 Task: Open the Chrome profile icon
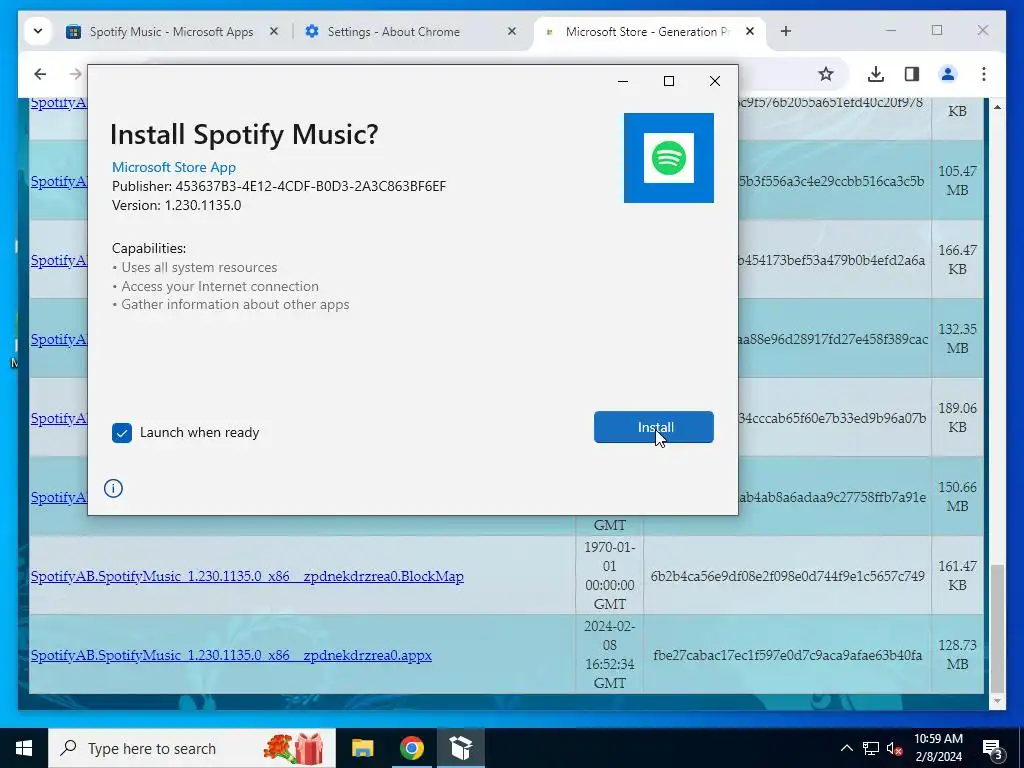(948, 74)
